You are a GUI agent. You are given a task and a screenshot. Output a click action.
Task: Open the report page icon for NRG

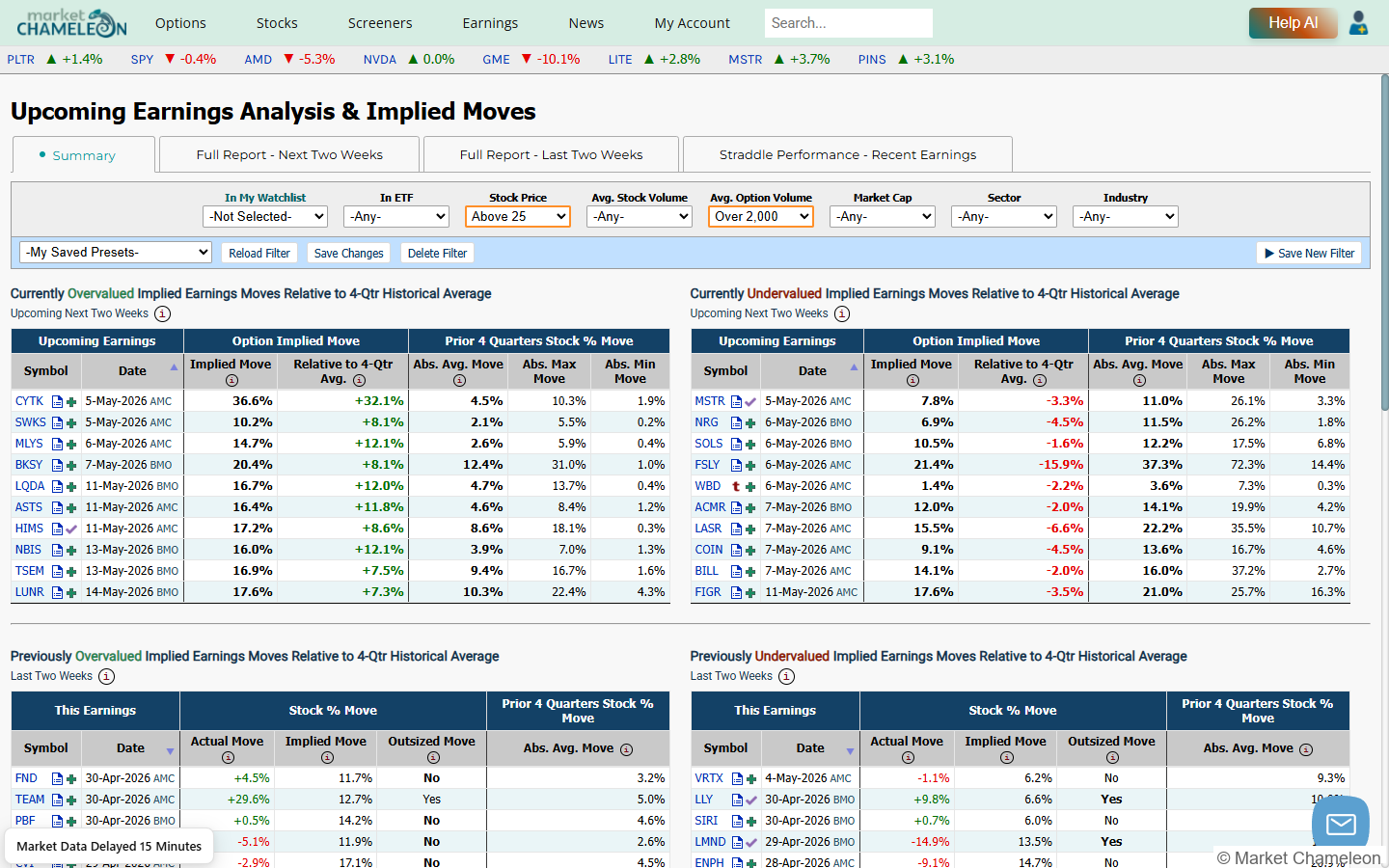tap(737, 422)
